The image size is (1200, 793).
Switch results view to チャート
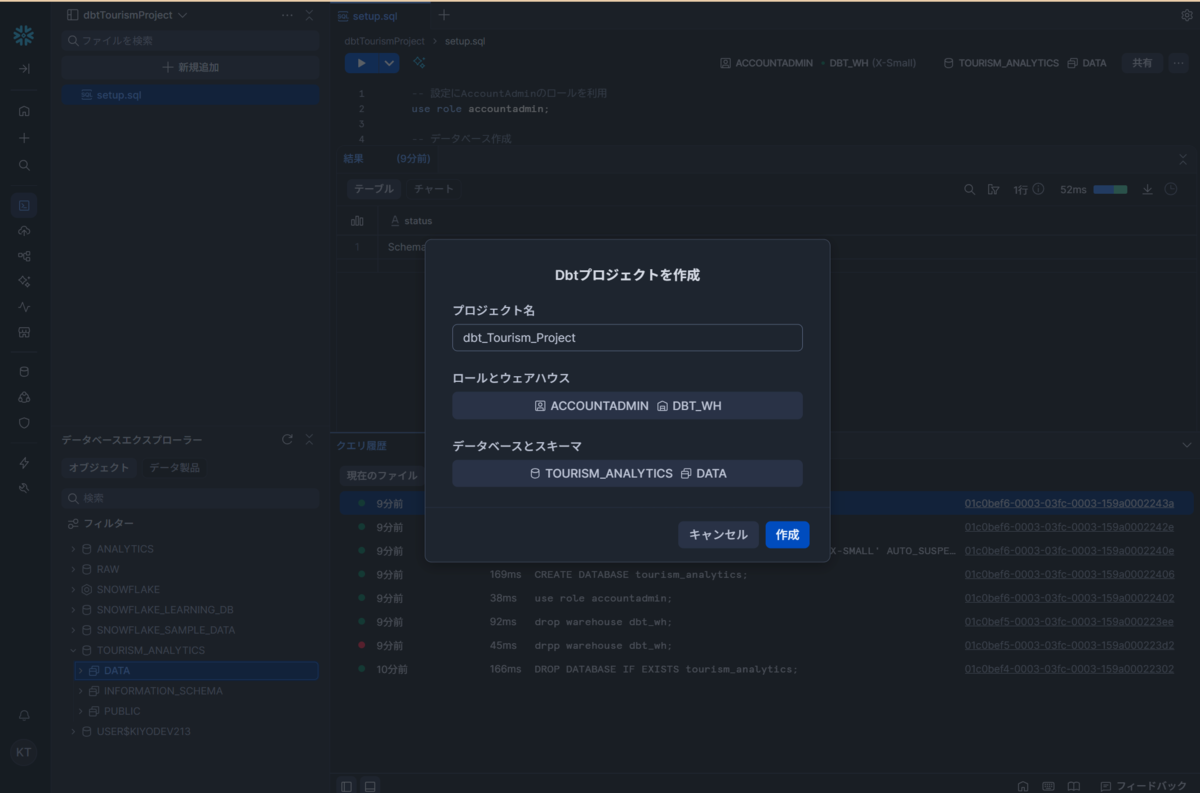pos(433,189)
